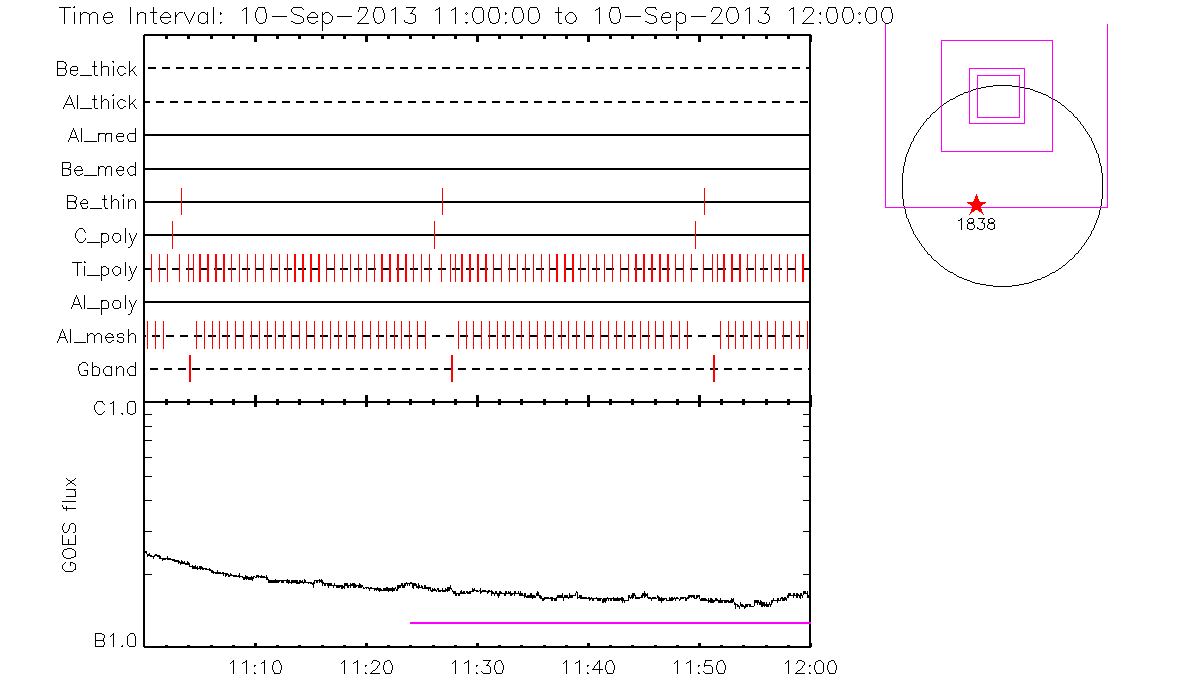Click the first red tick on Be_thin row
The image size is (1200, 700).
pos(181,201)
